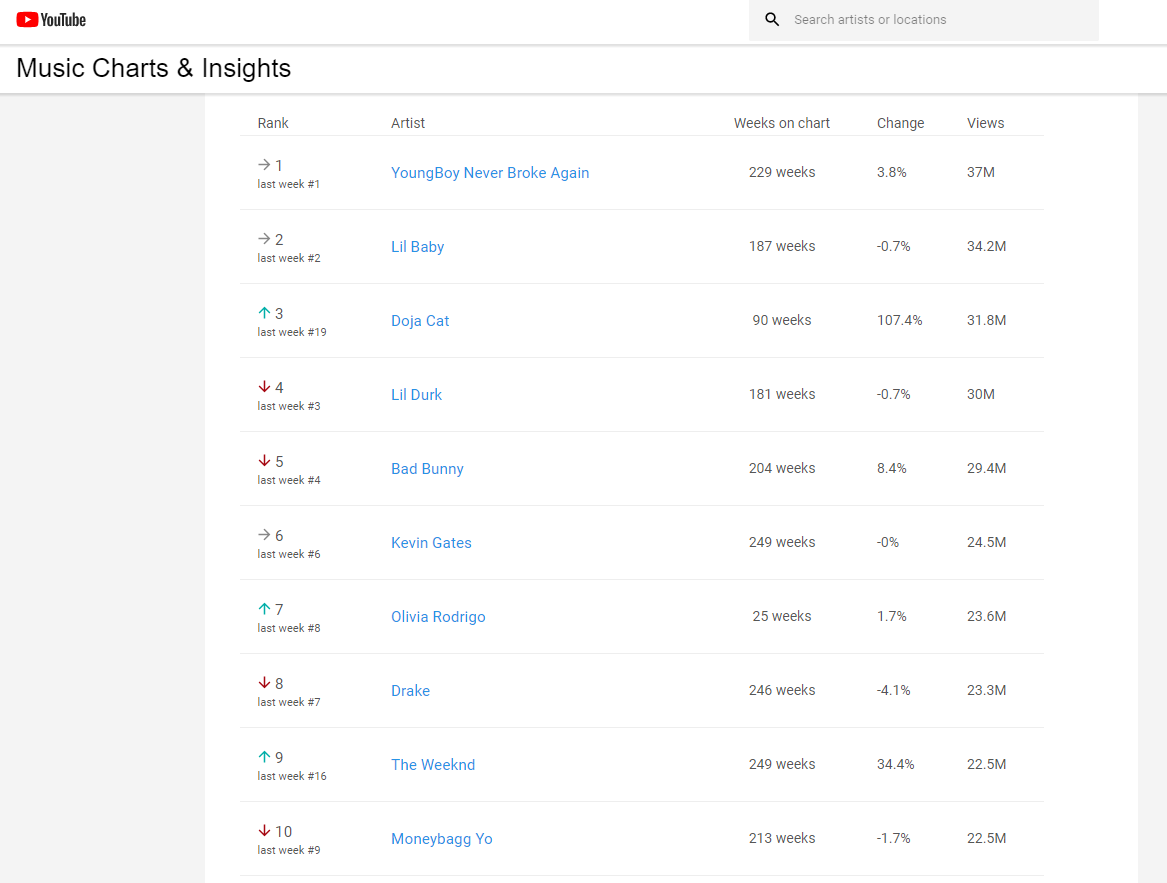This screenshot has height=883, width=1167.
Task: Click the 'last week #3' text
Action: [x=289, y=406]
